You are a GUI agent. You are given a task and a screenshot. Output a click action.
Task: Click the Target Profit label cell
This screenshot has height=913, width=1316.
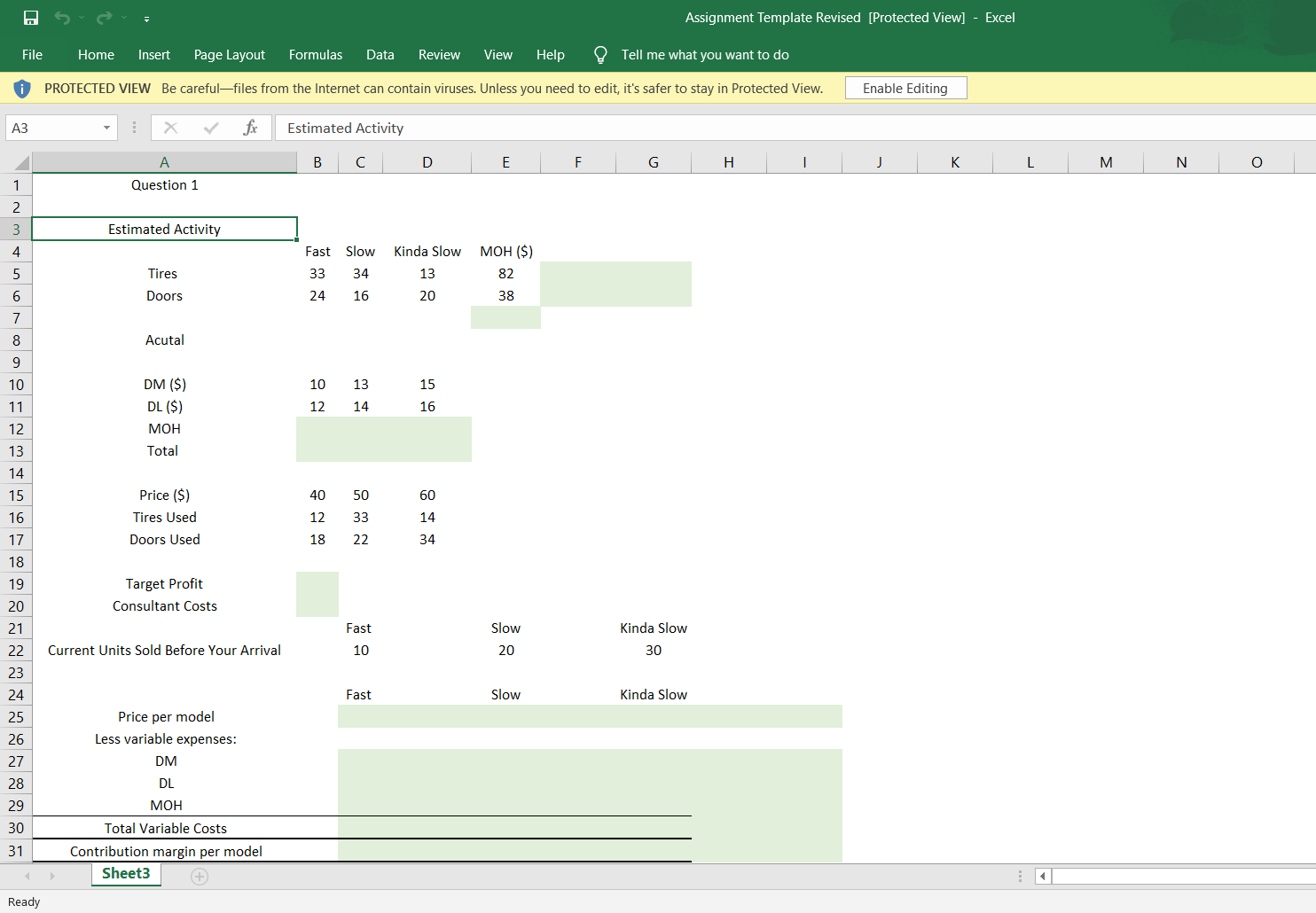pos(165,584)
